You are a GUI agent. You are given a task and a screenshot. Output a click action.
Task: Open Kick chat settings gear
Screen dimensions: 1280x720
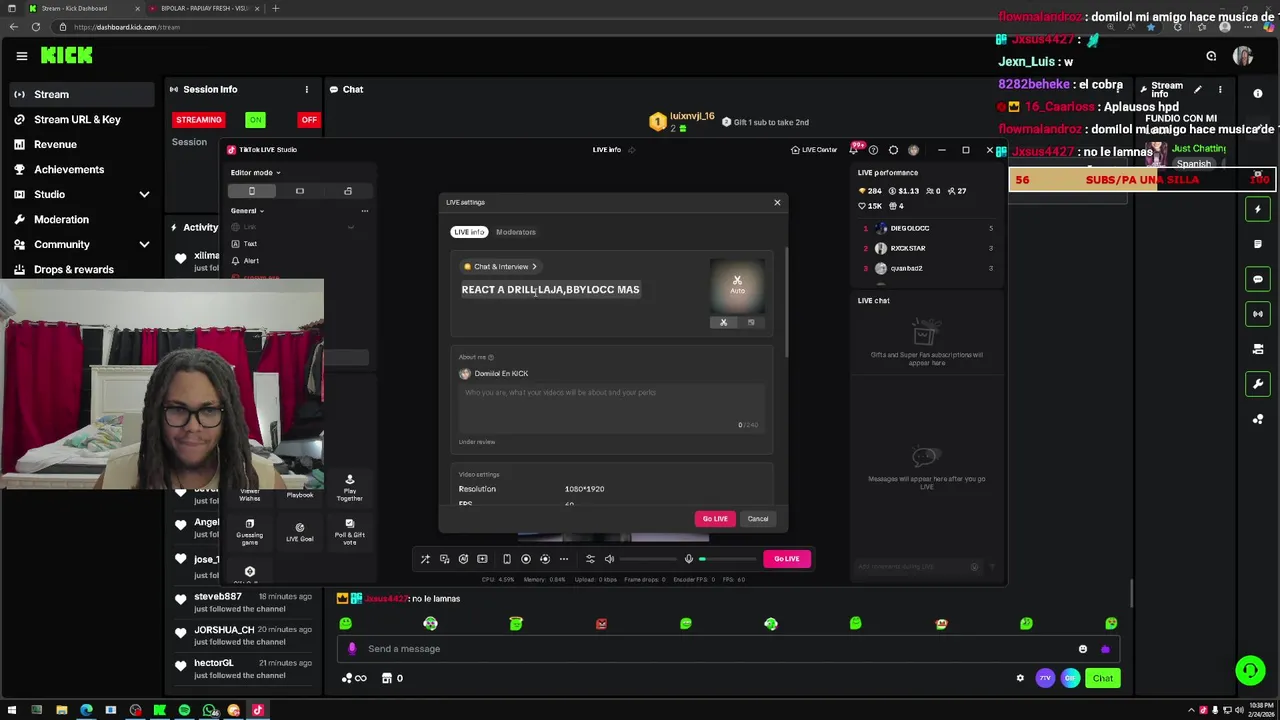pyautogui.click(x=1020, y=678)
